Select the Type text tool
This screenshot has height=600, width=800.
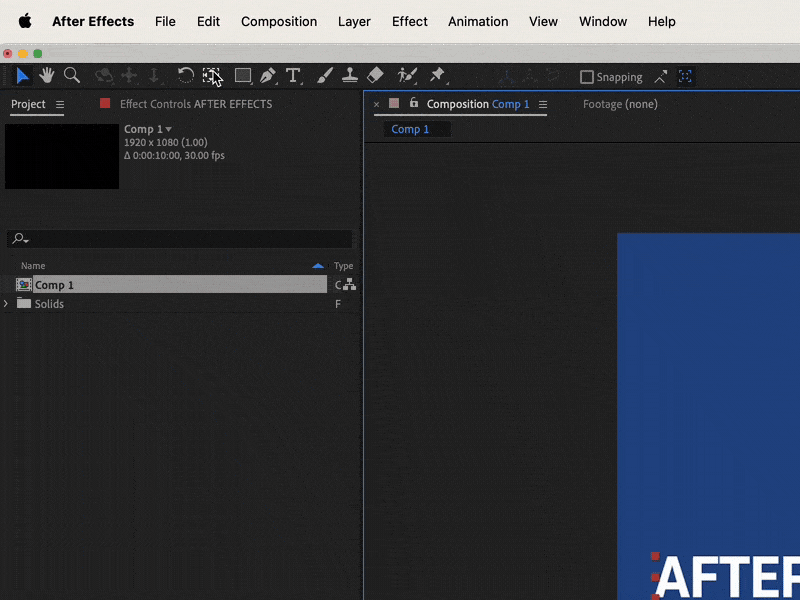[x=293, y=76]
